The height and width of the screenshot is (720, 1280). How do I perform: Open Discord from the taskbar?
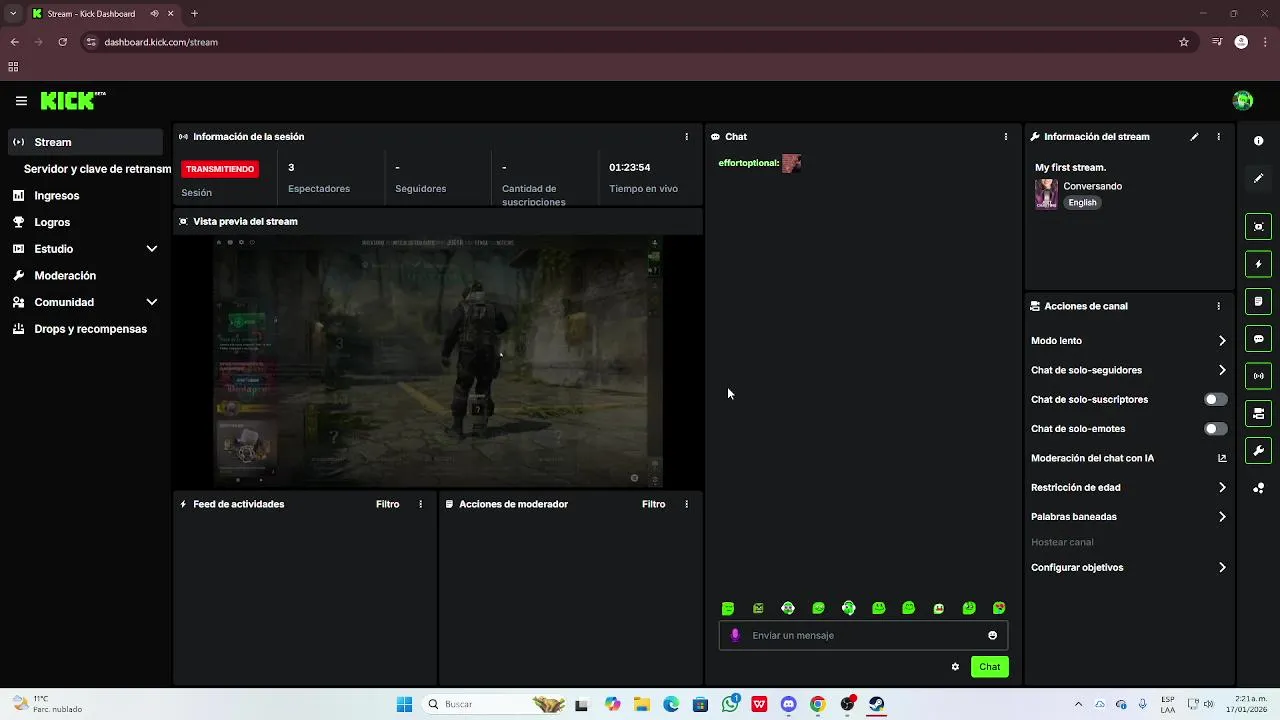789,704
